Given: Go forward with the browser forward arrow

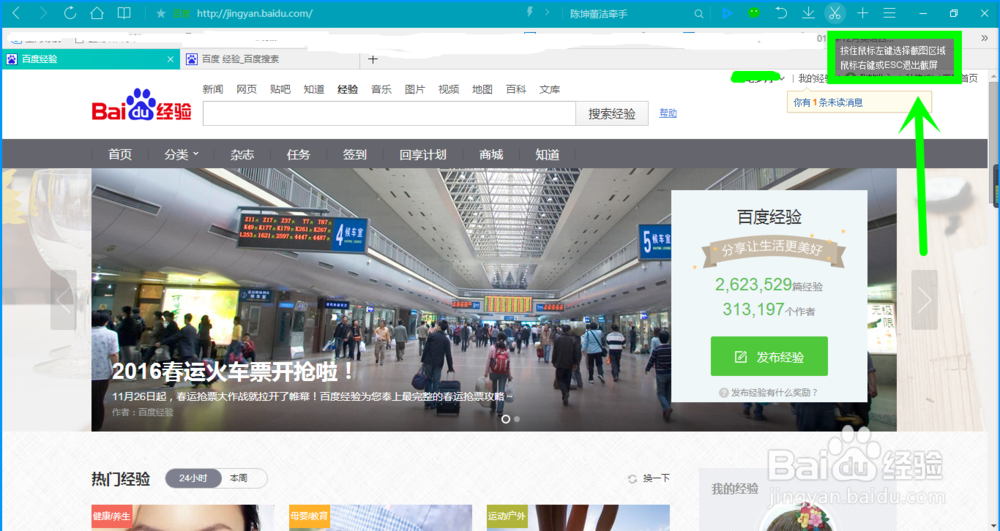Looking at the screenshot, I should (x=43, y=13).
